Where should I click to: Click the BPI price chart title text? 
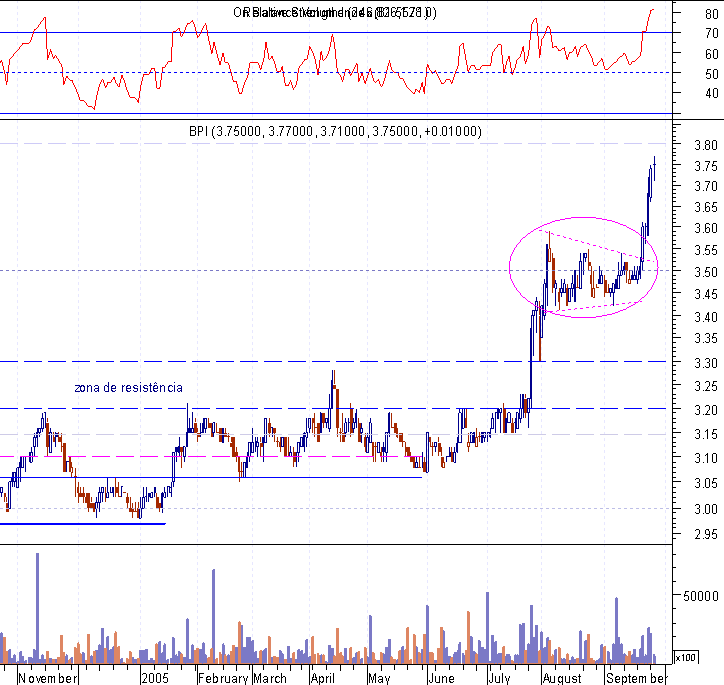pos(335,132)
